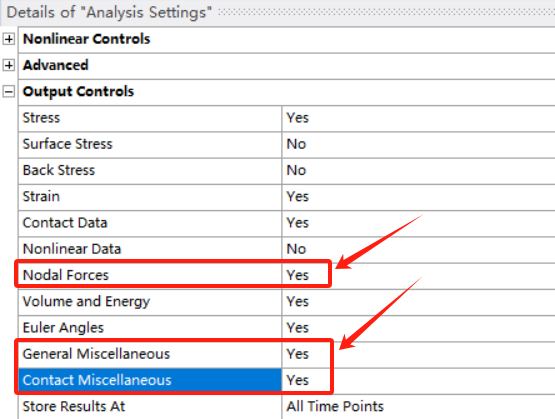
Task: Select the Contact Miscellaneous property row
Action: [287, 380]
